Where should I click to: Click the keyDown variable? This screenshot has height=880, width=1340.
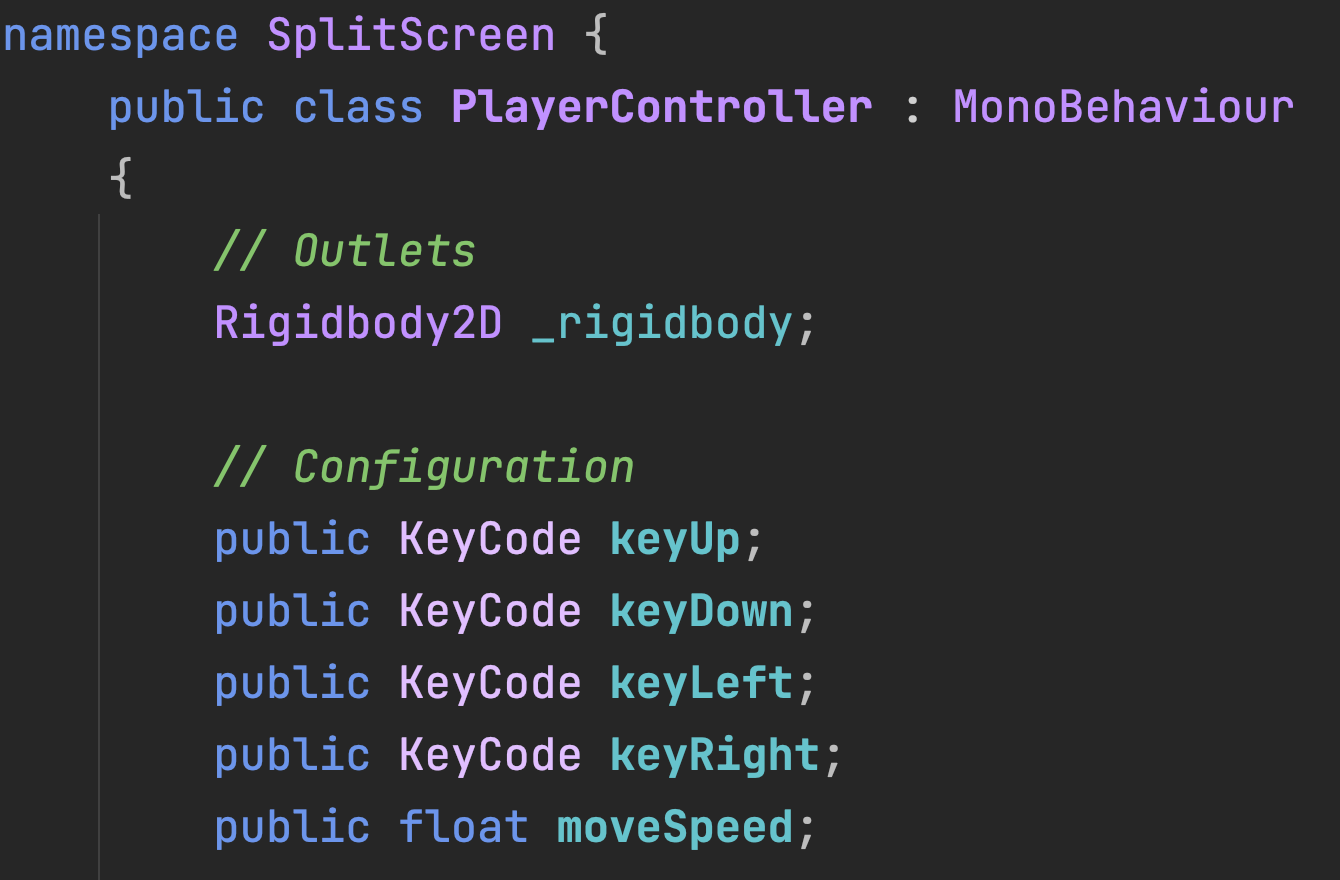701,612
